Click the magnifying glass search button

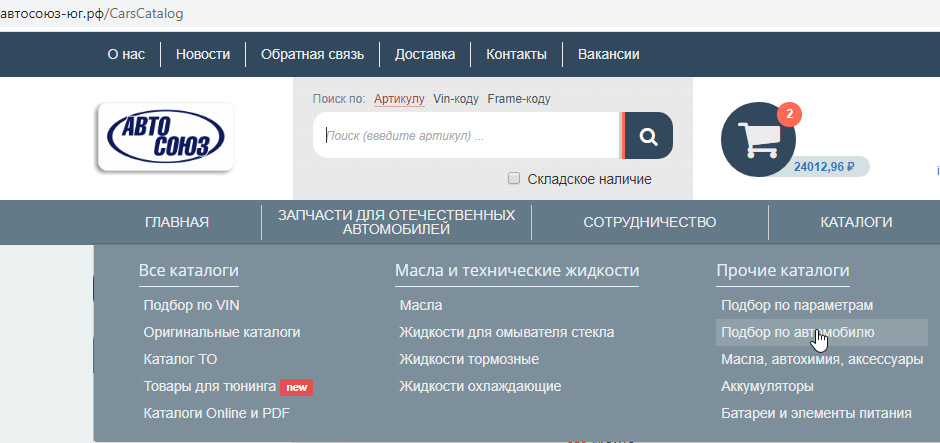(x=648, y=136)
